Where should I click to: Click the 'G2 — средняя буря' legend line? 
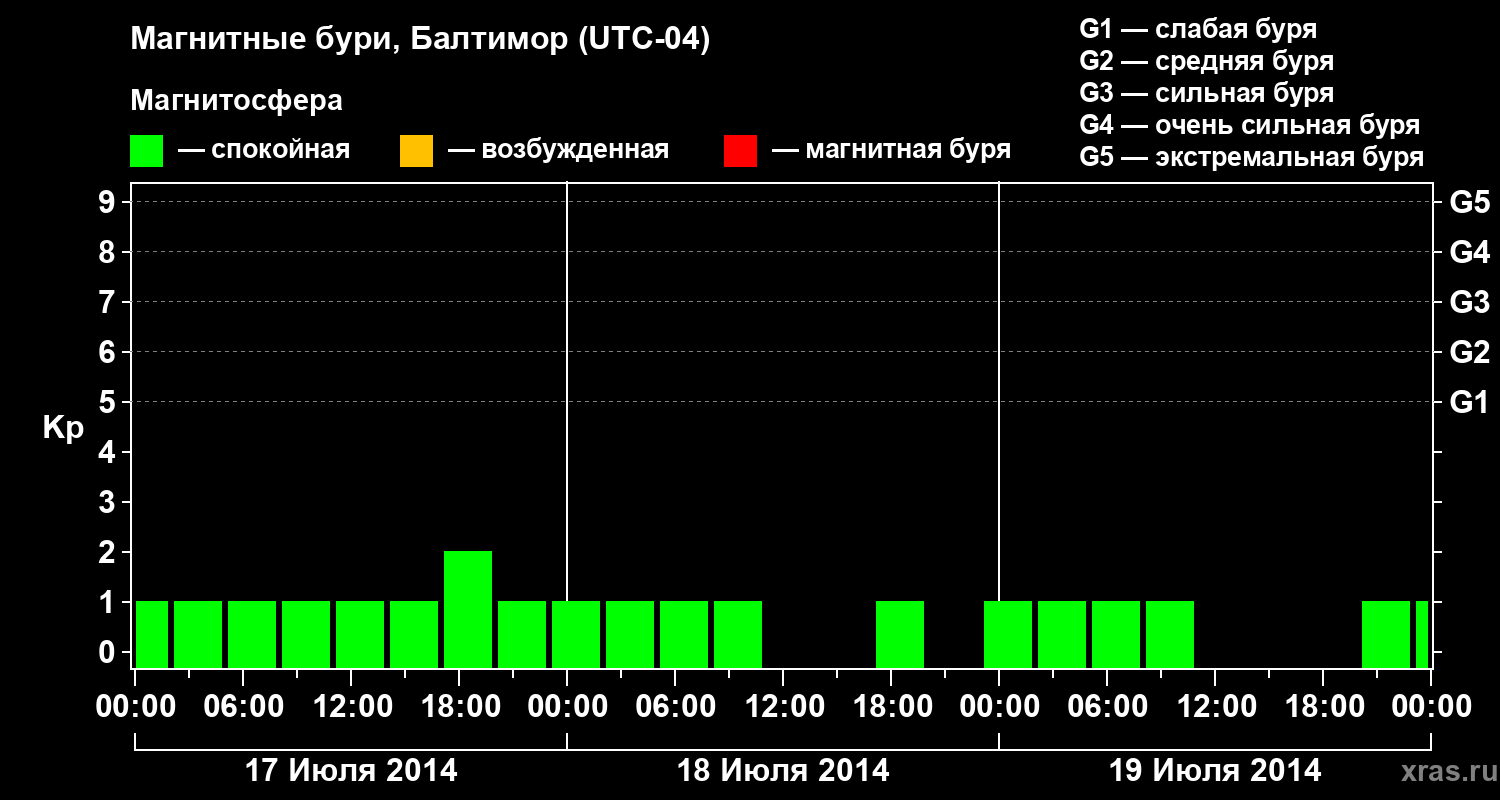coord(1207,61)
